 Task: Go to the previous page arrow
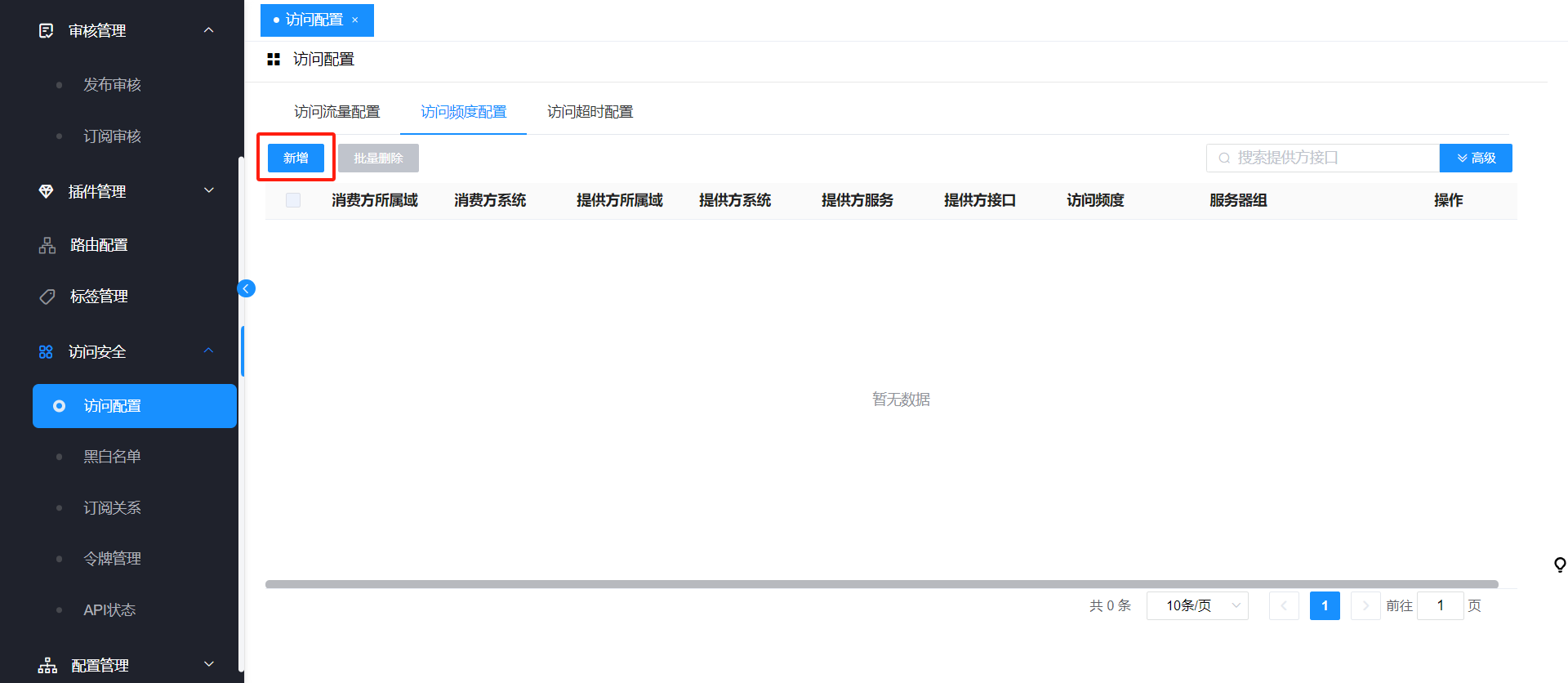tap(1284, 605)
